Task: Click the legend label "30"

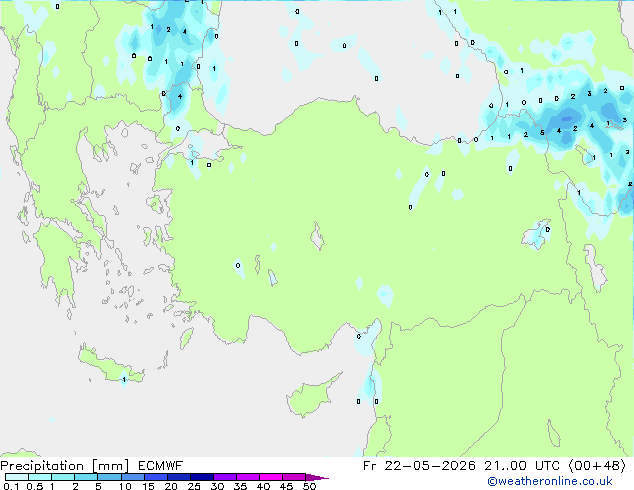Action: point(217,486)
